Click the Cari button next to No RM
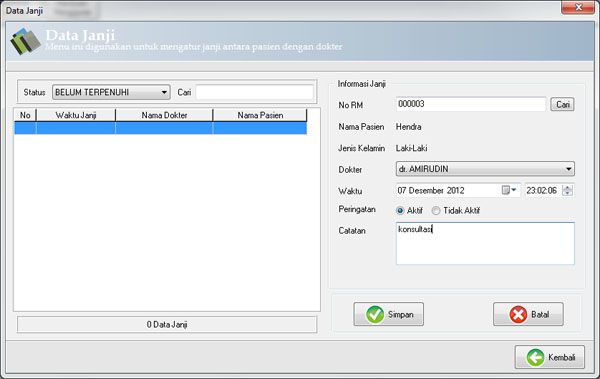This screenshot has width=600, height=379. (x=562, y=104)
